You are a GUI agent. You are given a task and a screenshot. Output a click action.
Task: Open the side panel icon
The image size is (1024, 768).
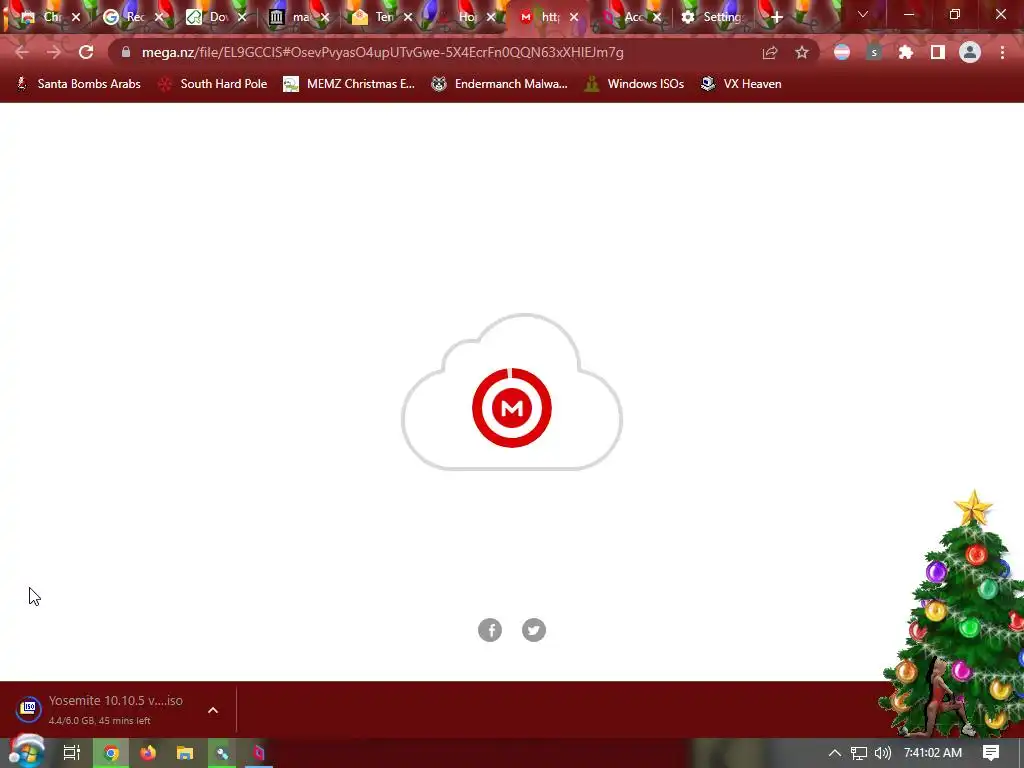click(938, 53)
